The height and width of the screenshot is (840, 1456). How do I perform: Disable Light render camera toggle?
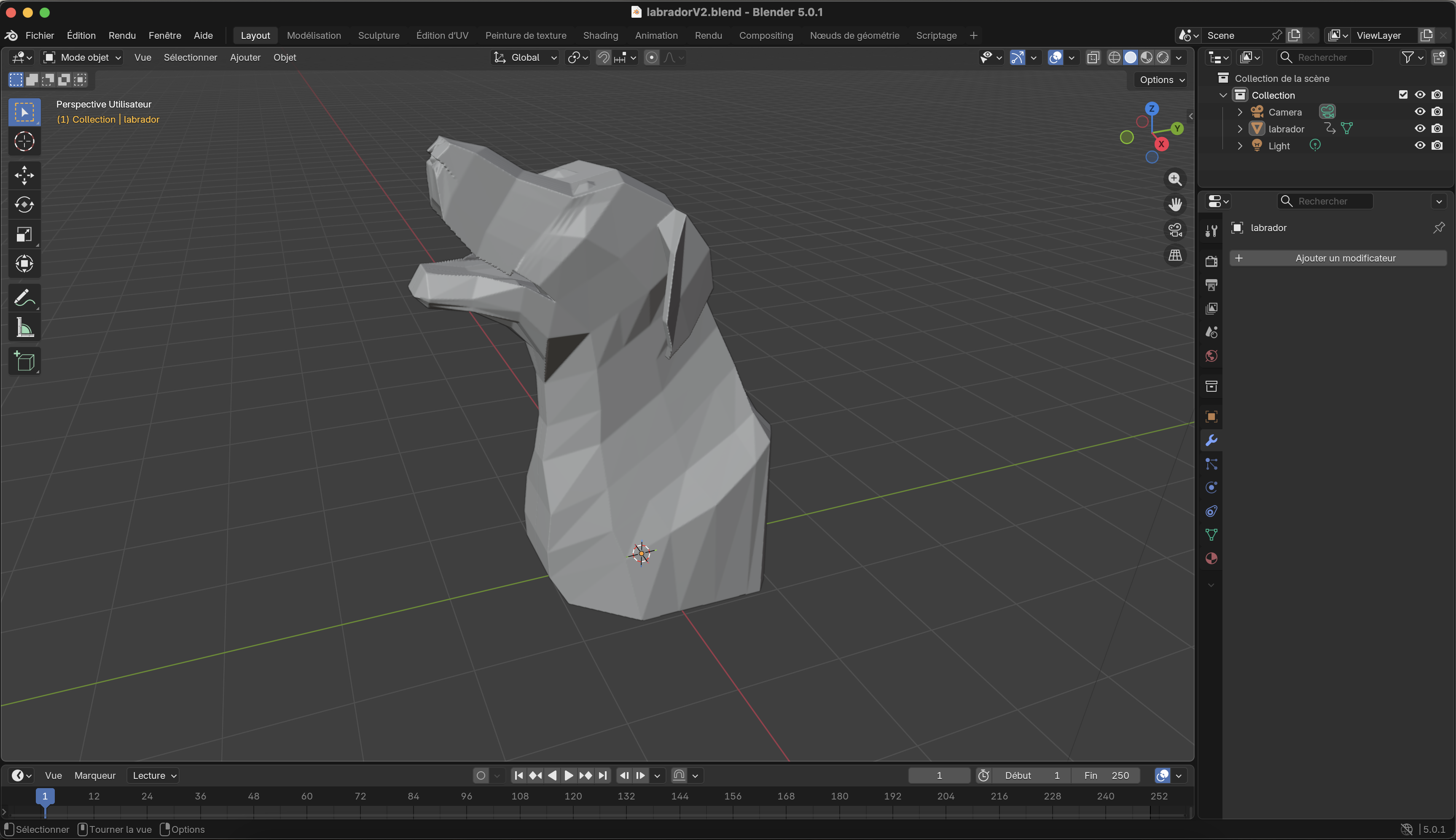click(x=1437, y=145)
